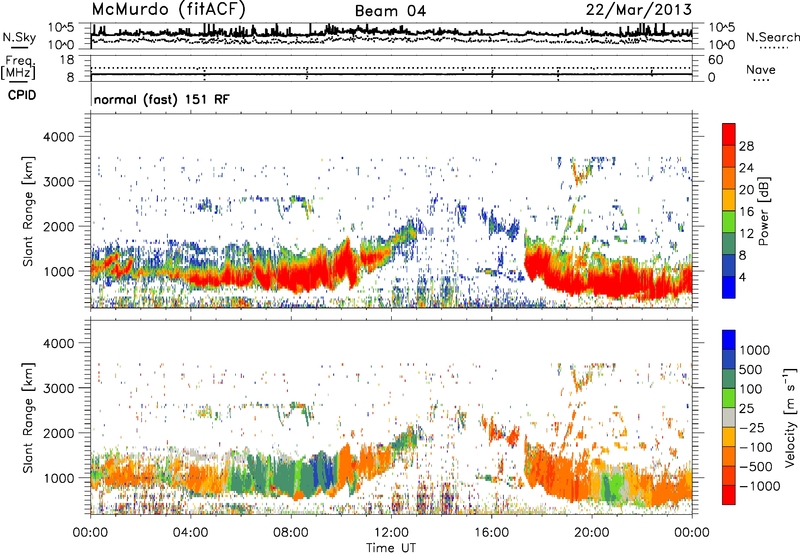Select the yellow 16–20 dB power swatch

tap(729, 200)
